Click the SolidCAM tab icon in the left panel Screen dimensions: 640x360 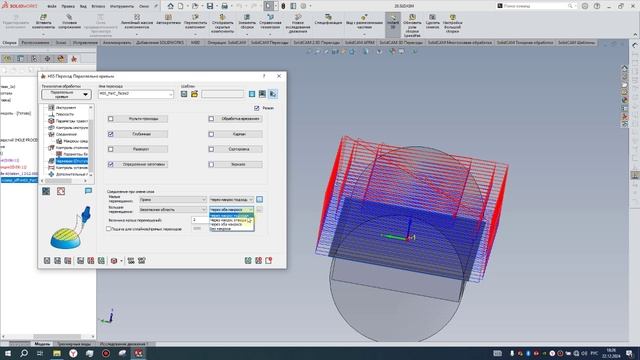(74, 59)
